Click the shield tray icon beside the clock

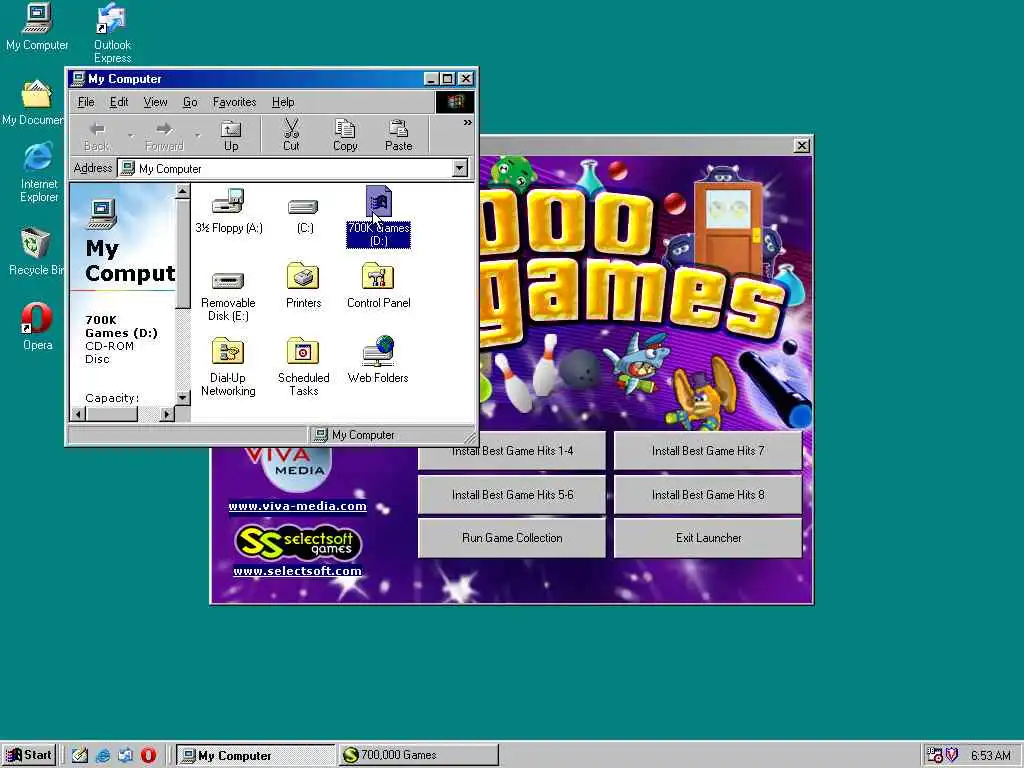(952, 755)
